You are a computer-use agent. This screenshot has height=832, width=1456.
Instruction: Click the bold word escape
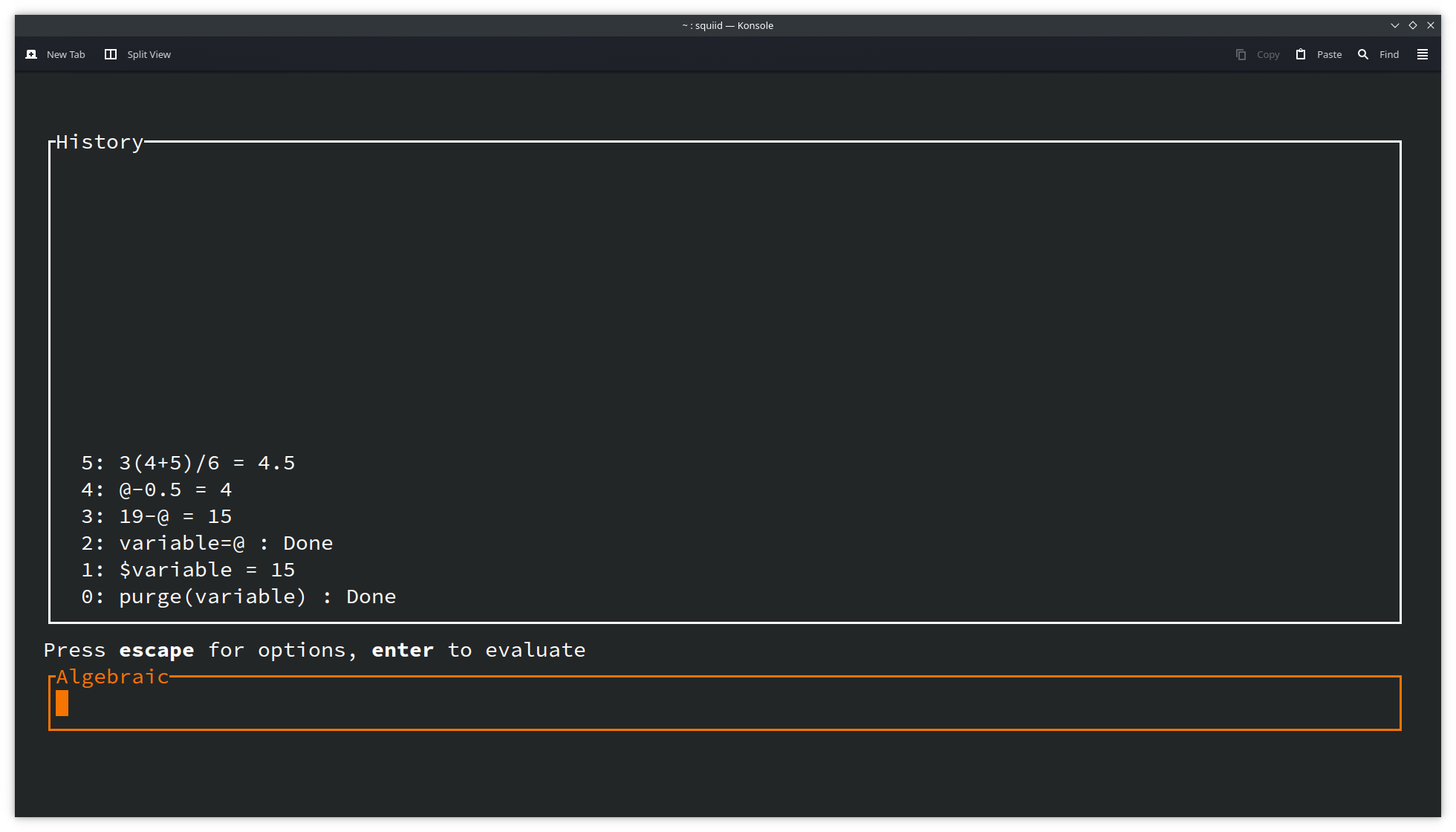157,650
